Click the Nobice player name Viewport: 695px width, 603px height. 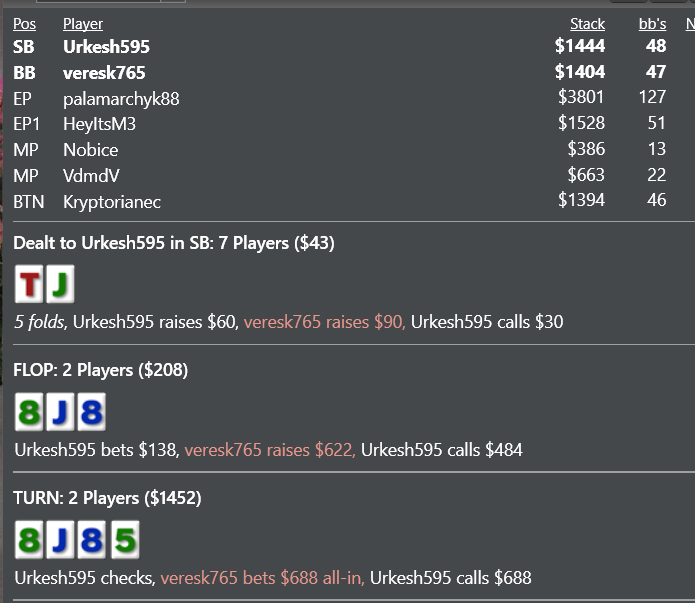click(x=90, y=150)
